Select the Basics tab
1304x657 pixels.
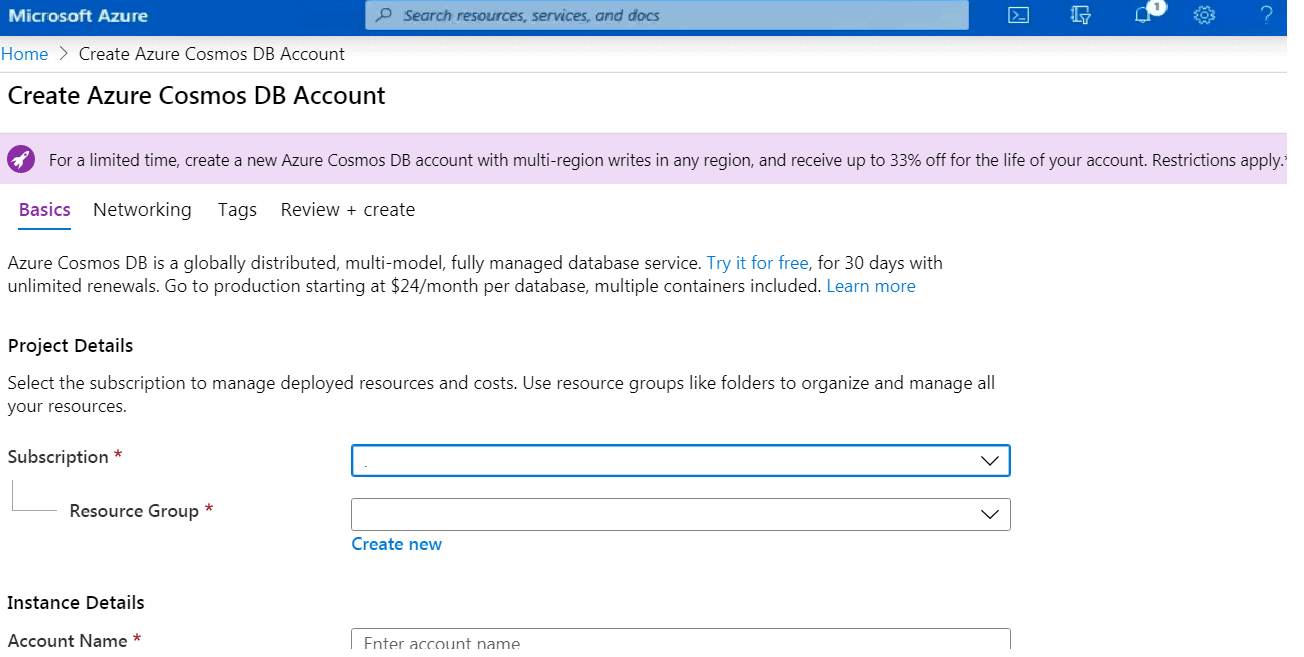44,210
